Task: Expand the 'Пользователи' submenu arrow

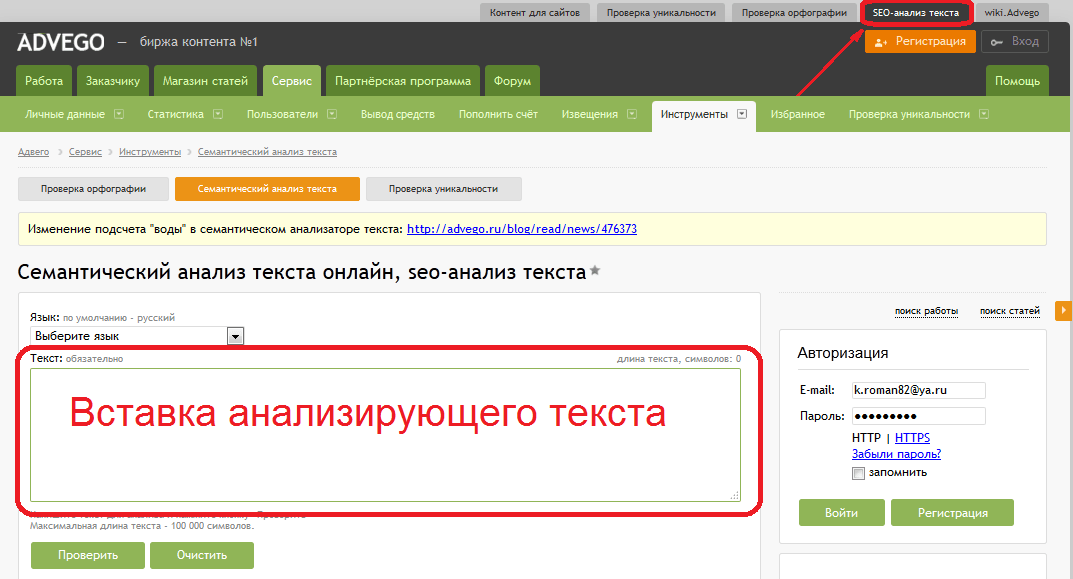Action: 332,114
